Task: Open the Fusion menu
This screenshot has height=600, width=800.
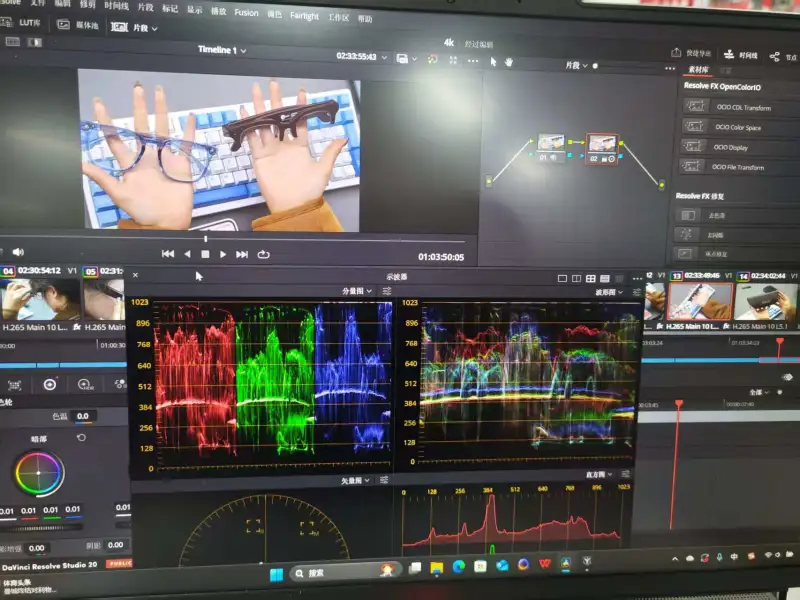Action: [246, 13]
